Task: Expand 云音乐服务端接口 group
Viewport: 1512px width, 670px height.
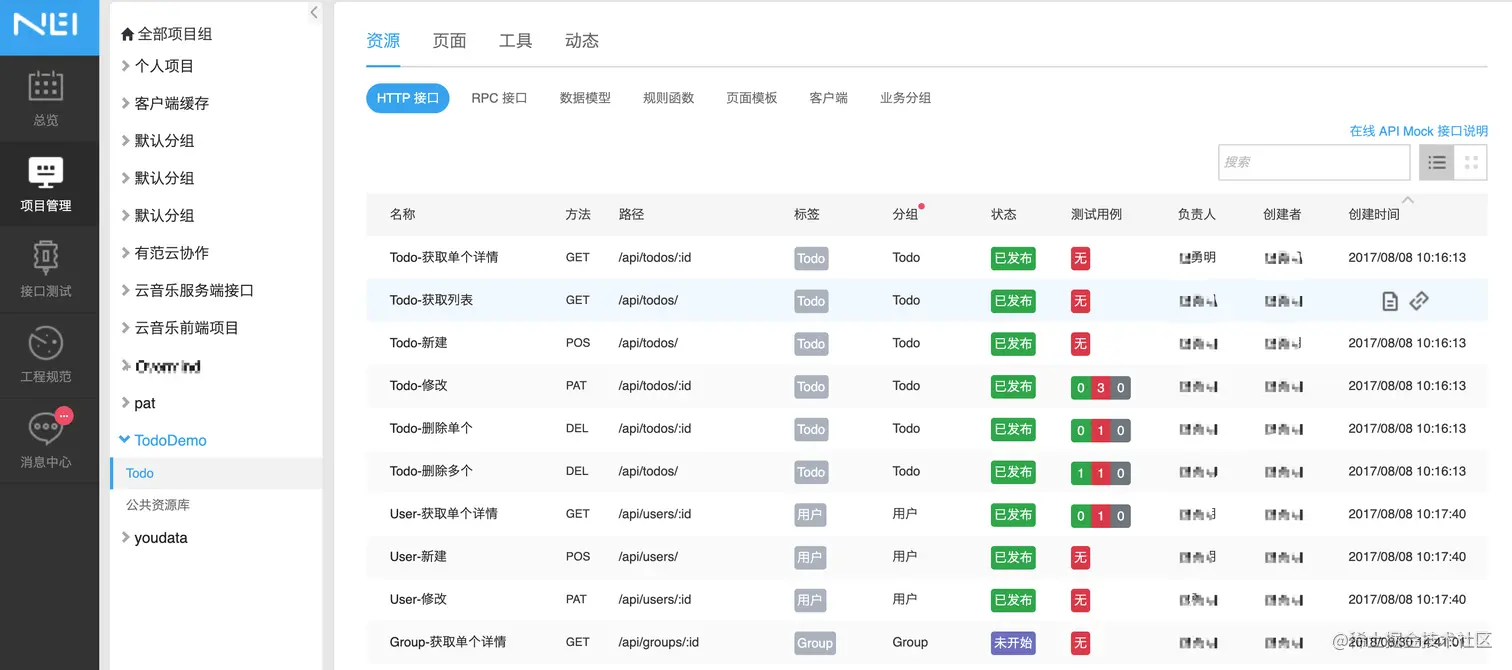Action: (x=125, y=290)
